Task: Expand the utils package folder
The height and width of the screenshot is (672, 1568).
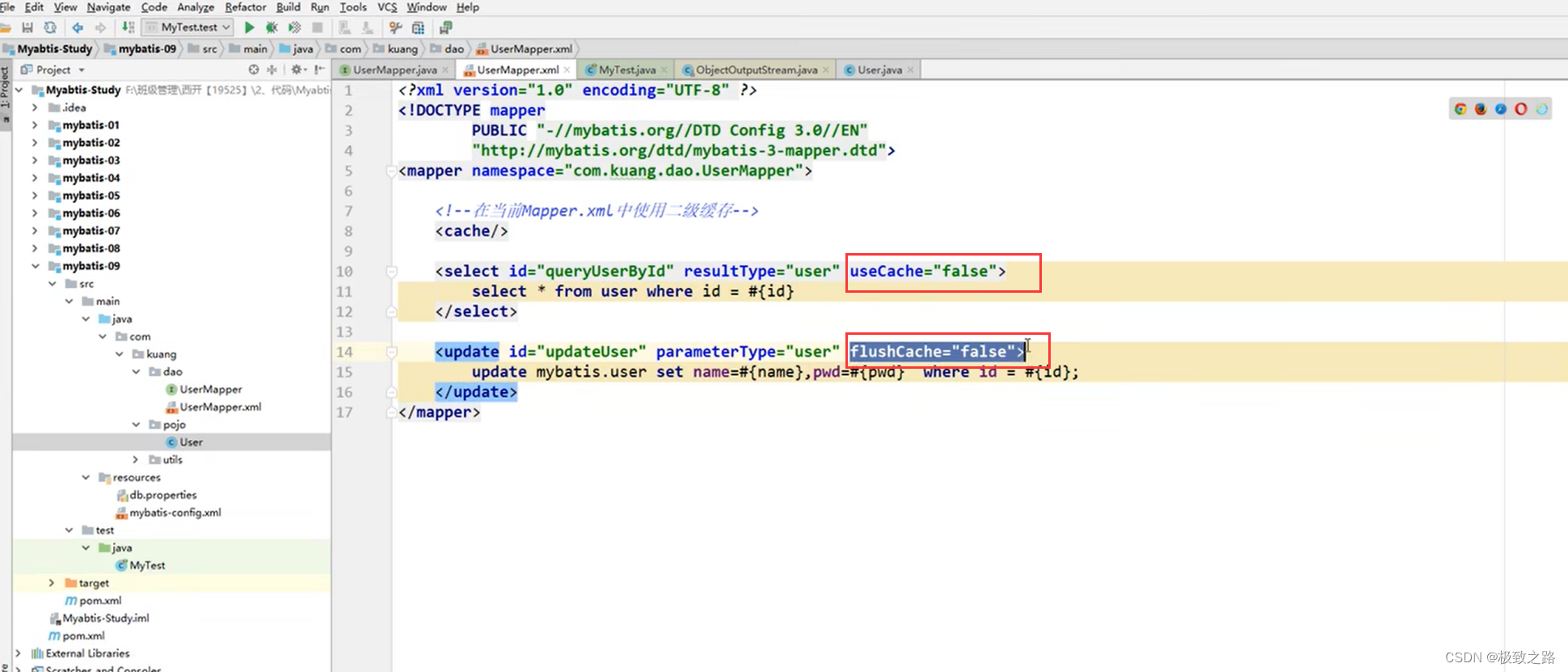Action: [x=137, y=460]
